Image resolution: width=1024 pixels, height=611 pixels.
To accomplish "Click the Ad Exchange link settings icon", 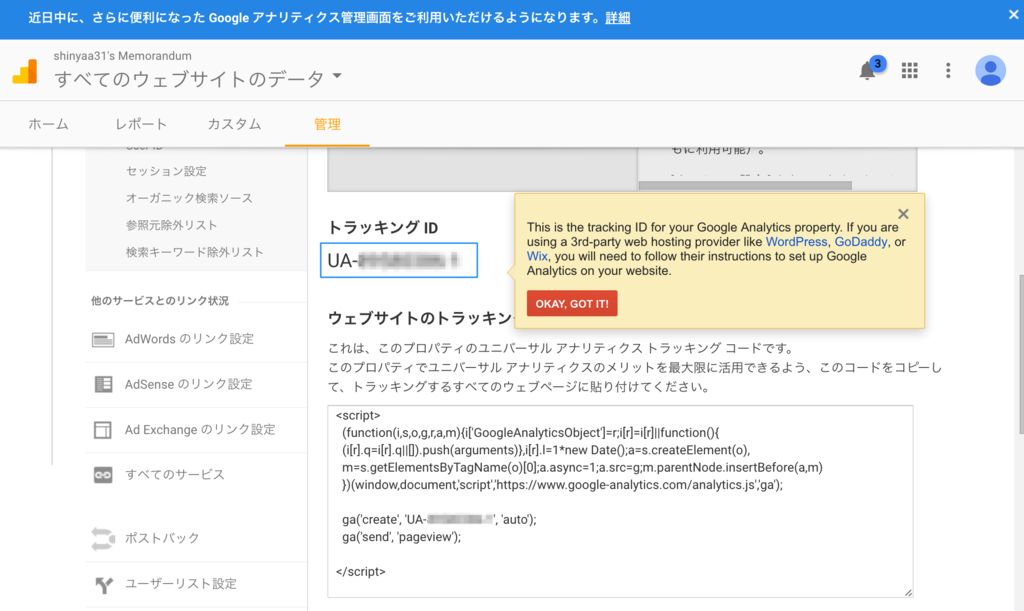I will (103, 430).
